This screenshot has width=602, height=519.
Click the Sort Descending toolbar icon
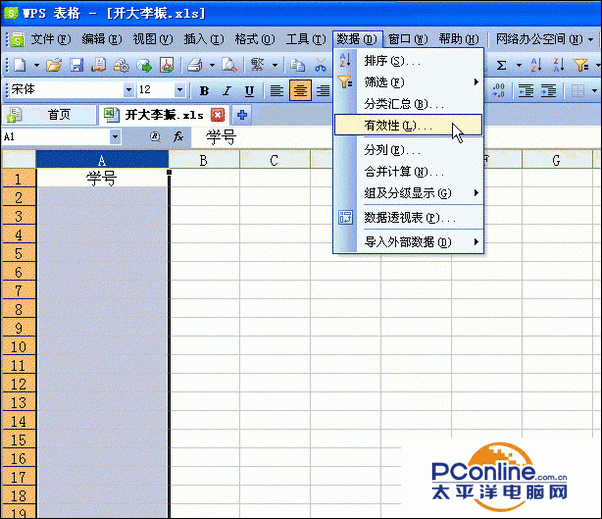[559, 65]
